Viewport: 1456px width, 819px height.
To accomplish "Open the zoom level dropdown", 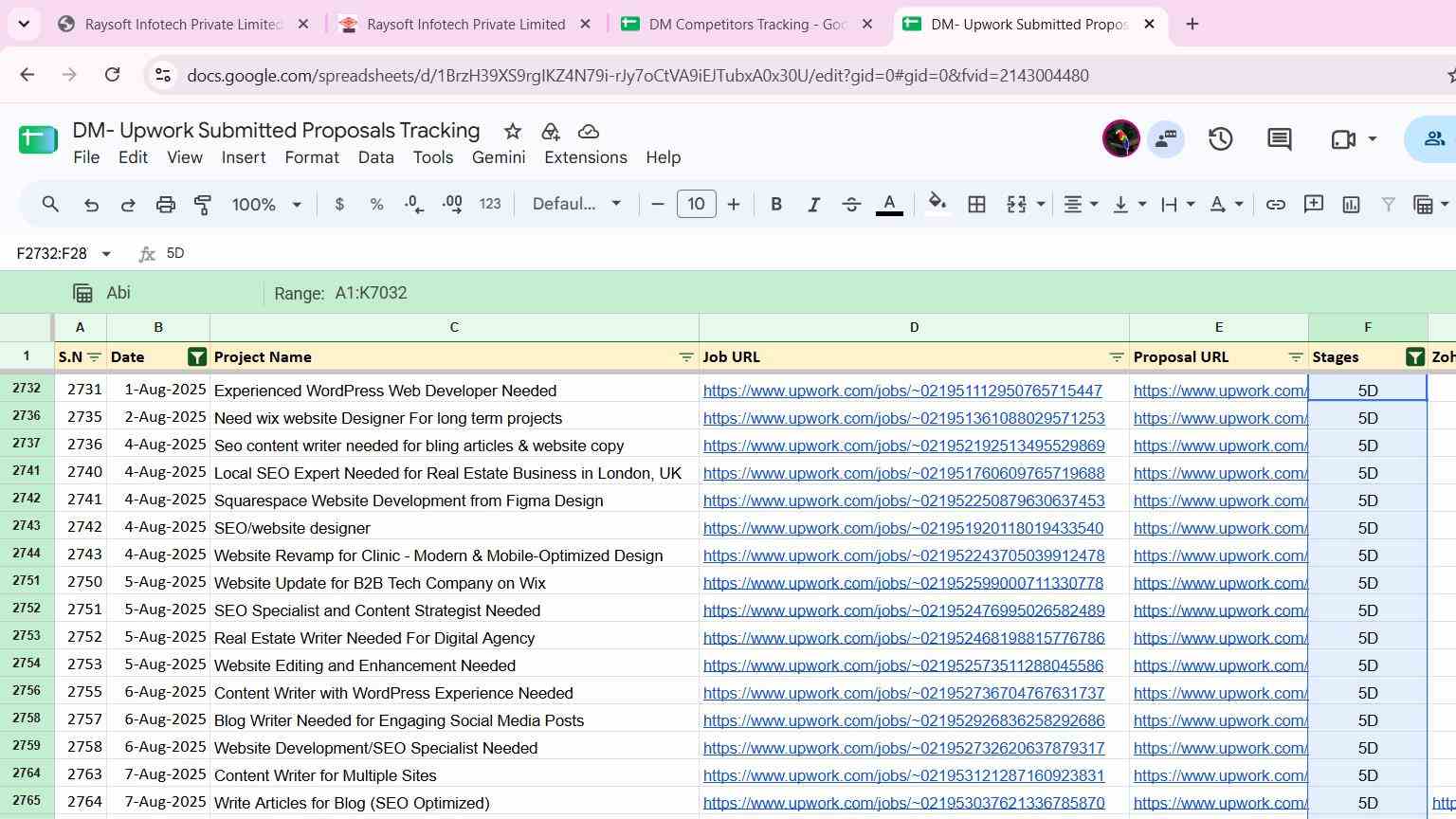I will click(266, 205).
